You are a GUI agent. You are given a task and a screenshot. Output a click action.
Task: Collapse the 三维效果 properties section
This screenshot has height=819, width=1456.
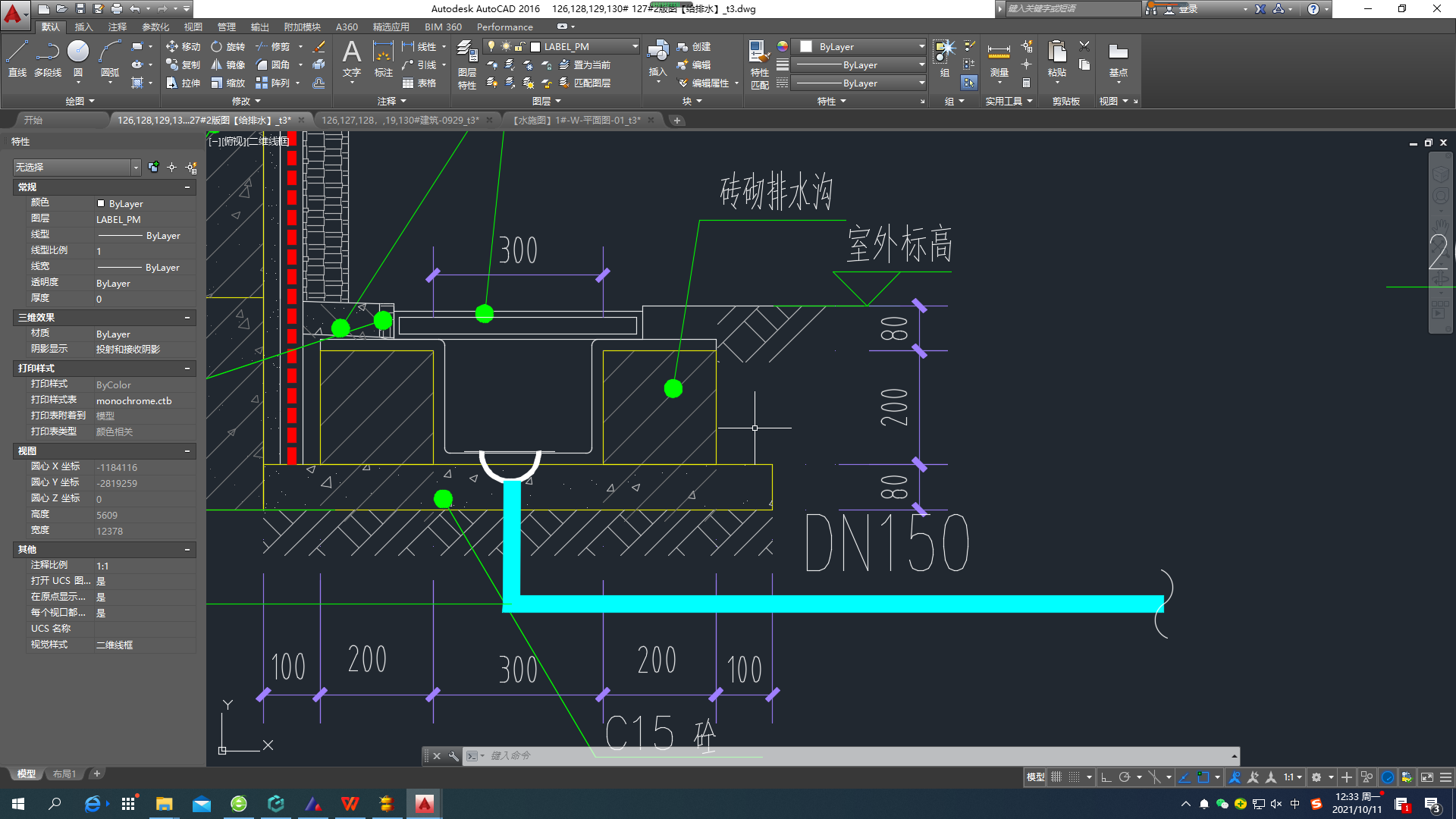187,318
